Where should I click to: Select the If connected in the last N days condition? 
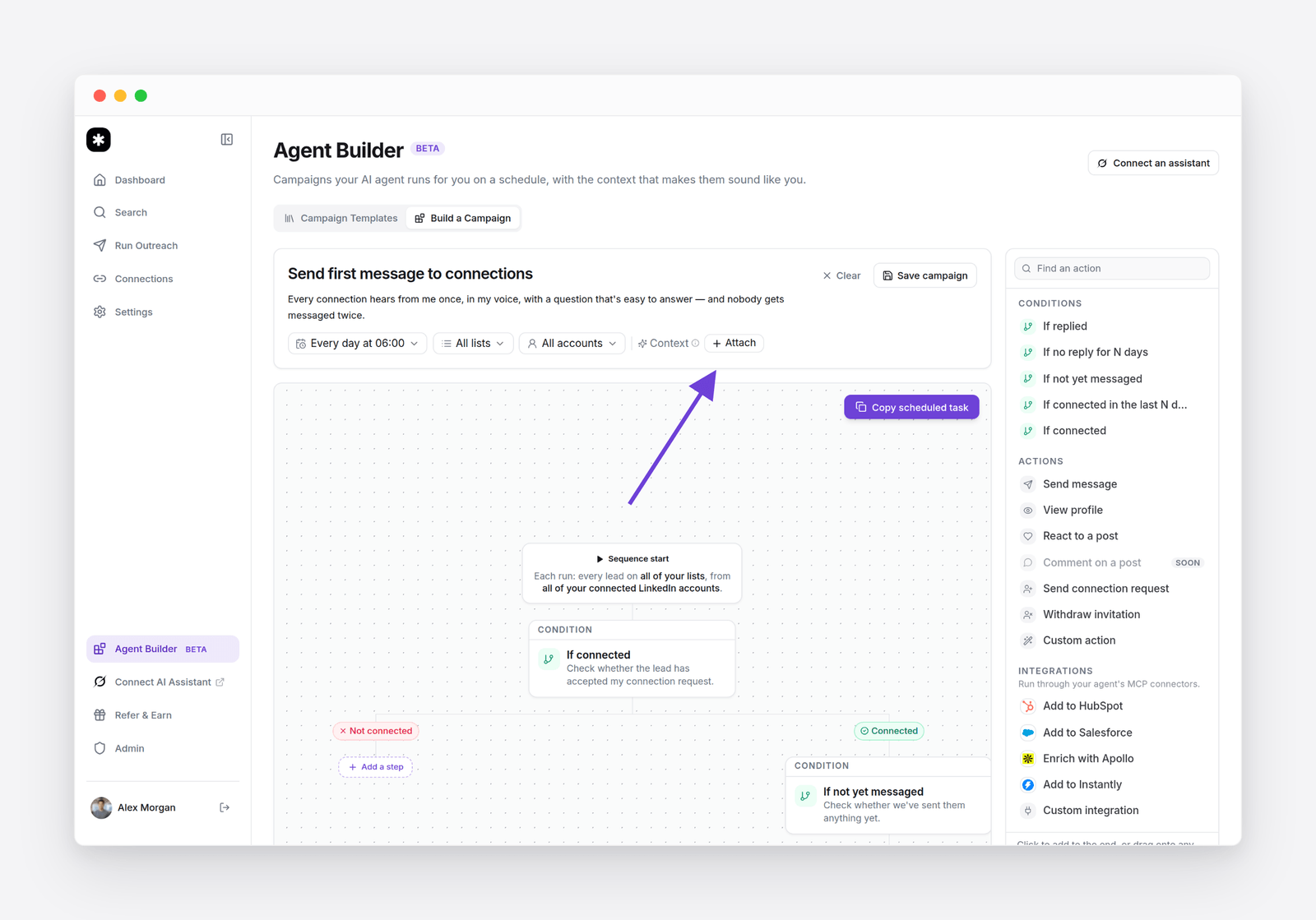[1112, 405]
